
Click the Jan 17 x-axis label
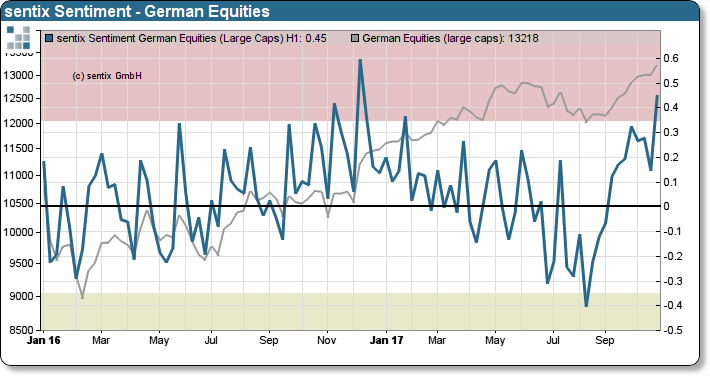click(386, 340)
